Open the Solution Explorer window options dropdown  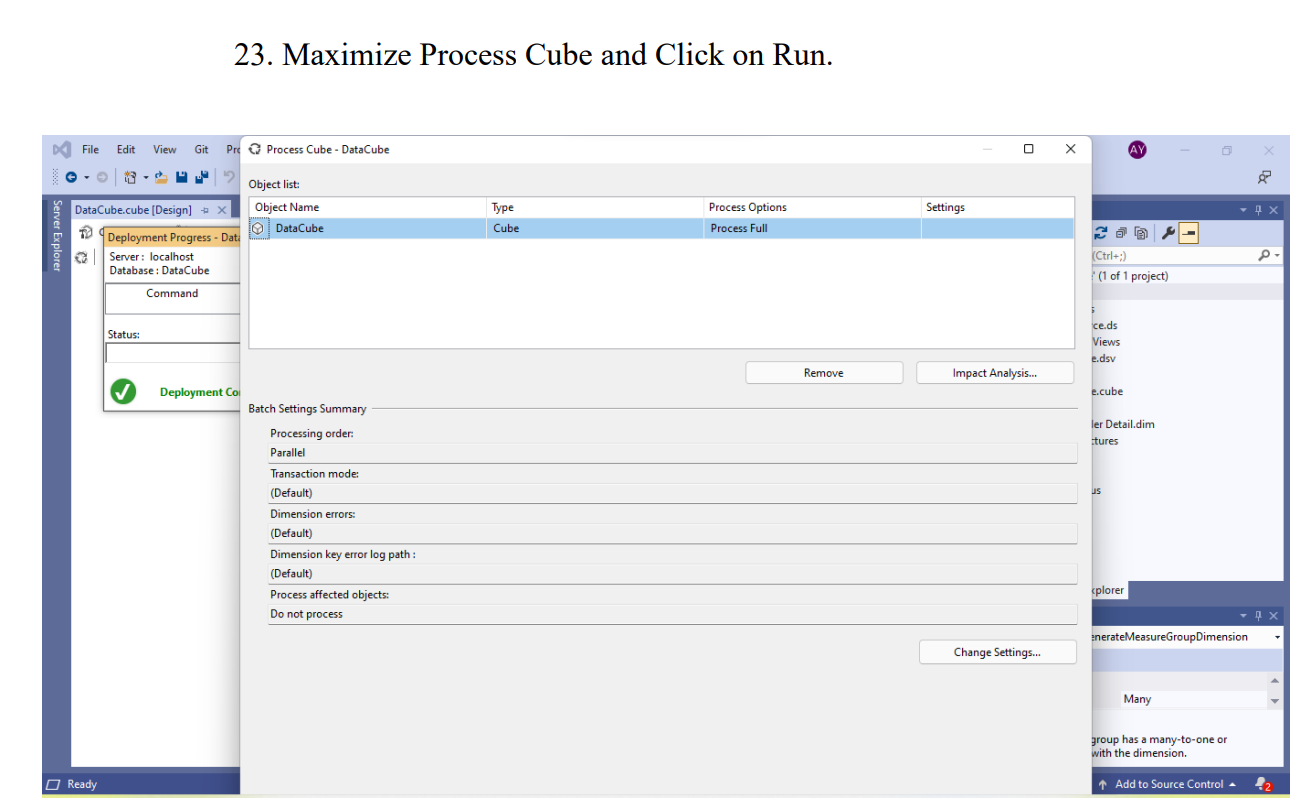(1244, 210)
